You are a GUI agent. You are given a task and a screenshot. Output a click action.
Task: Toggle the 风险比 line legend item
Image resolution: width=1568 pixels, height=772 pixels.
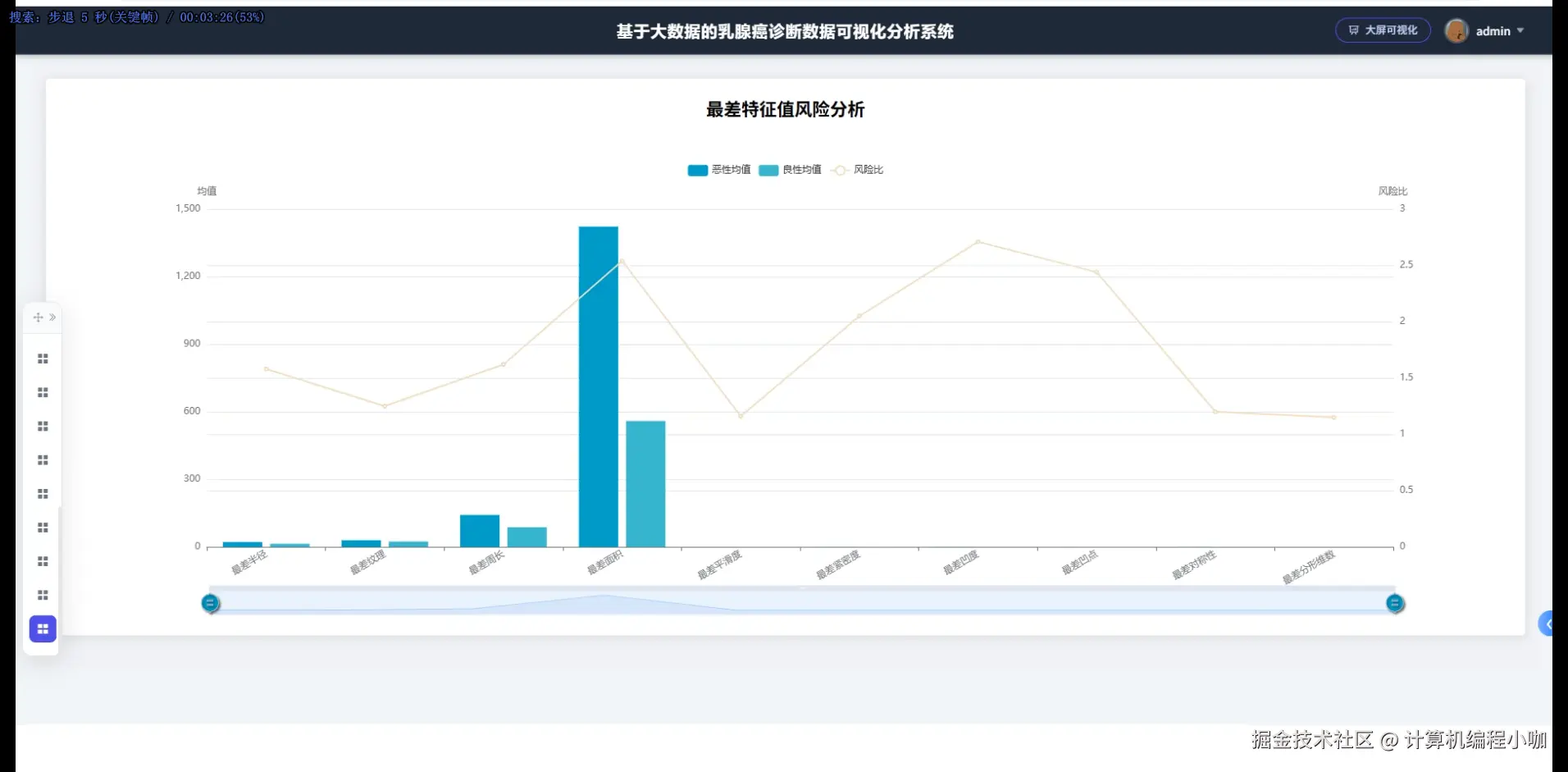(x=857, y=170)
